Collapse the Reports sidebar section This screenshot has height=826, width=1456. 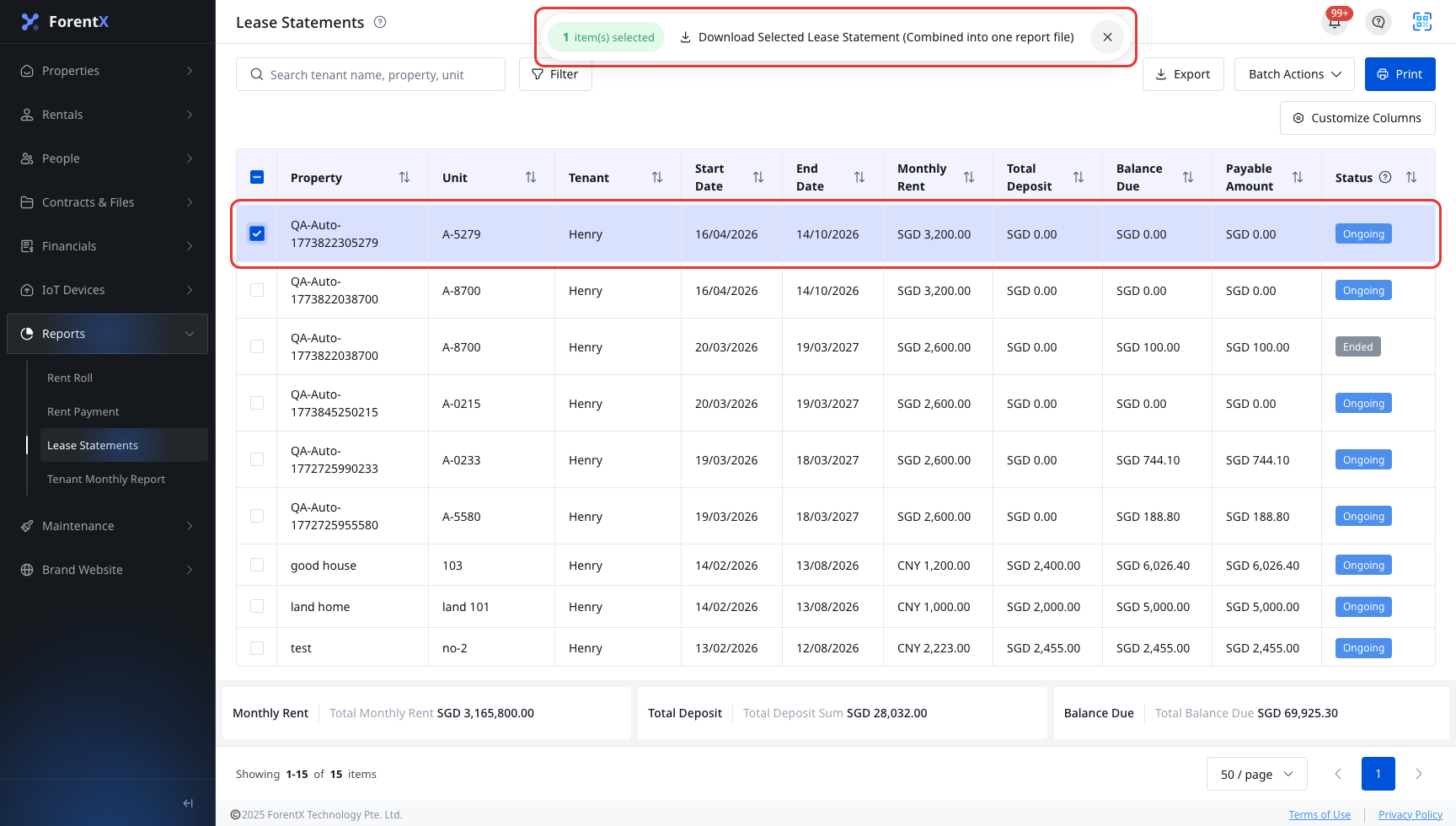coord(108,334)
